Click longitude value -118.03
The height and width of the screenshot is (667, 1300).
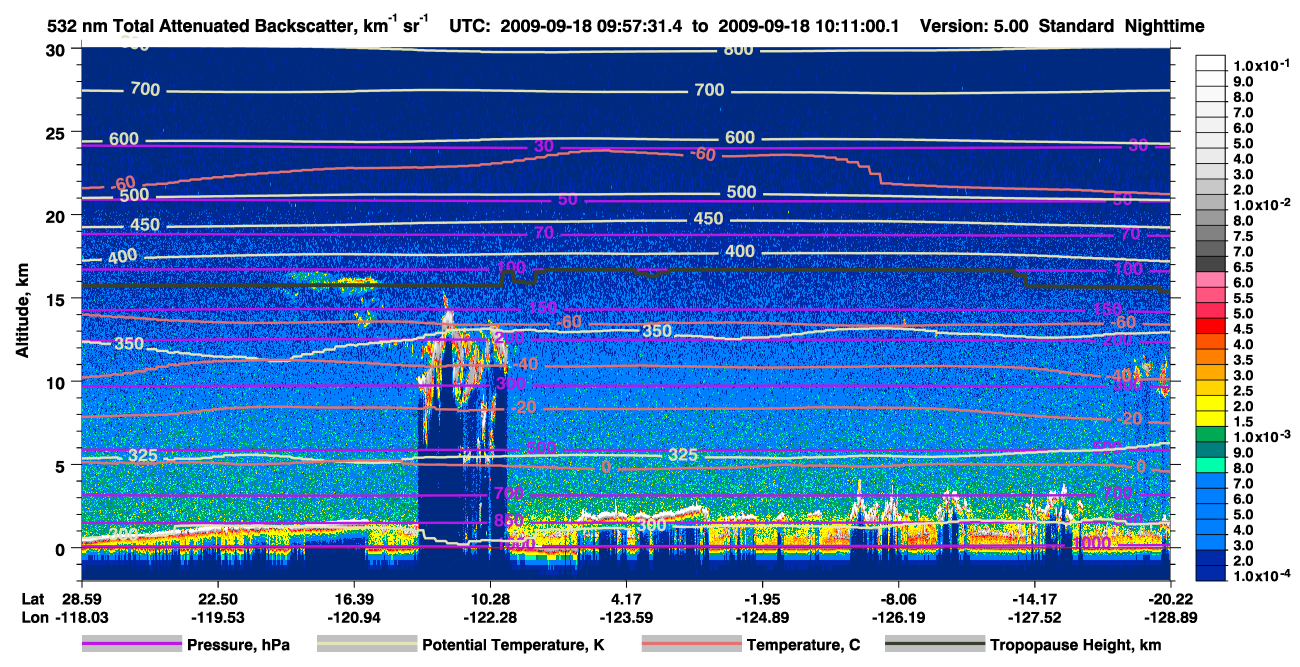pos(81,616)
